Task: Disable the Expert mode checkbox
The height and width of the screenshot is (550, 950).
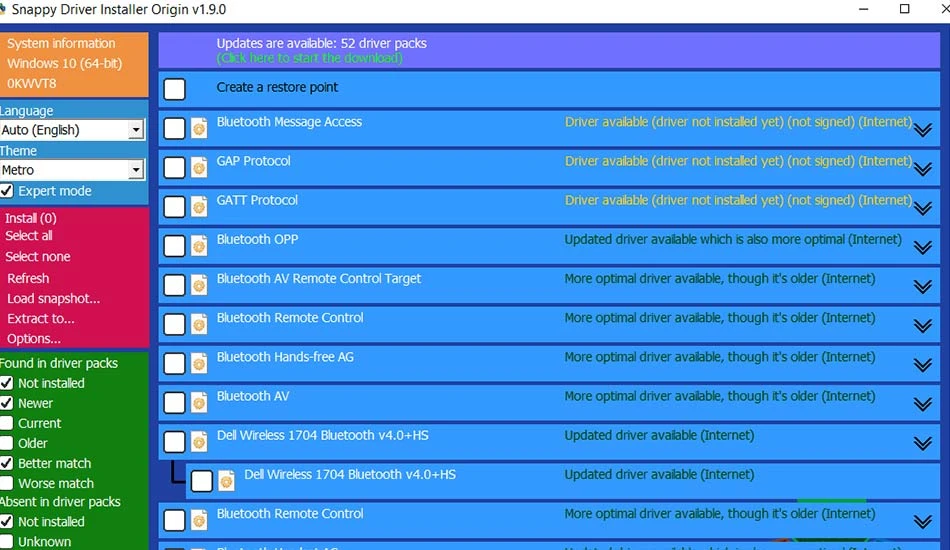Action: click(7, 191)
